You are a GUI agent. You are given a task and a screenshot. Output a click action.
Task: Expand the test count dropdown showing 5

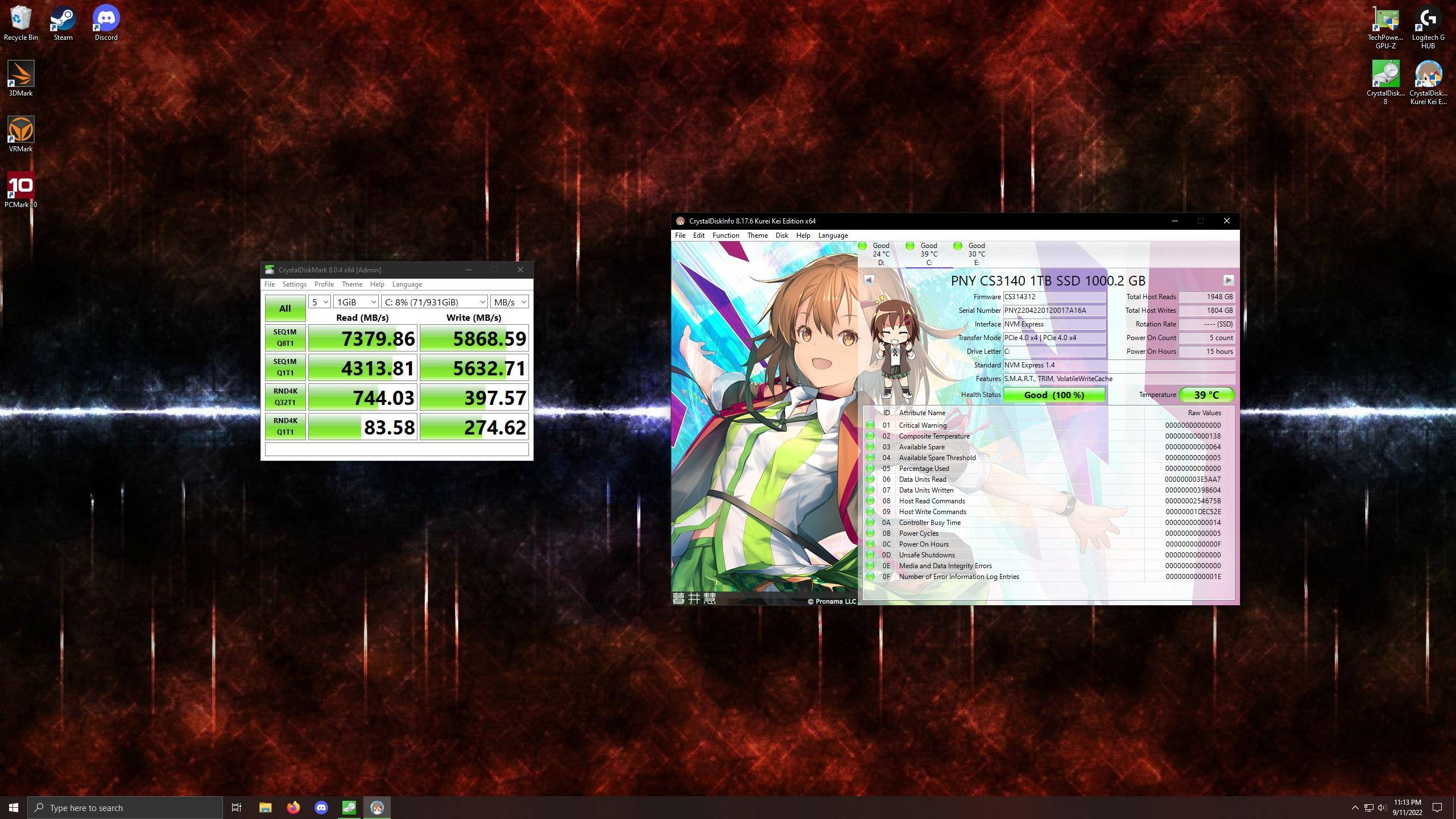click(x=319, y=302)
